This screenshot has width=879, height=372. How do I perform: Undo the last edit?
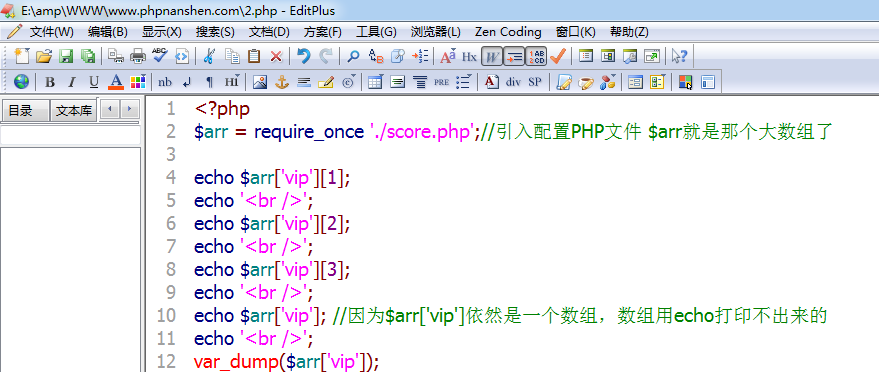point(303,56)
